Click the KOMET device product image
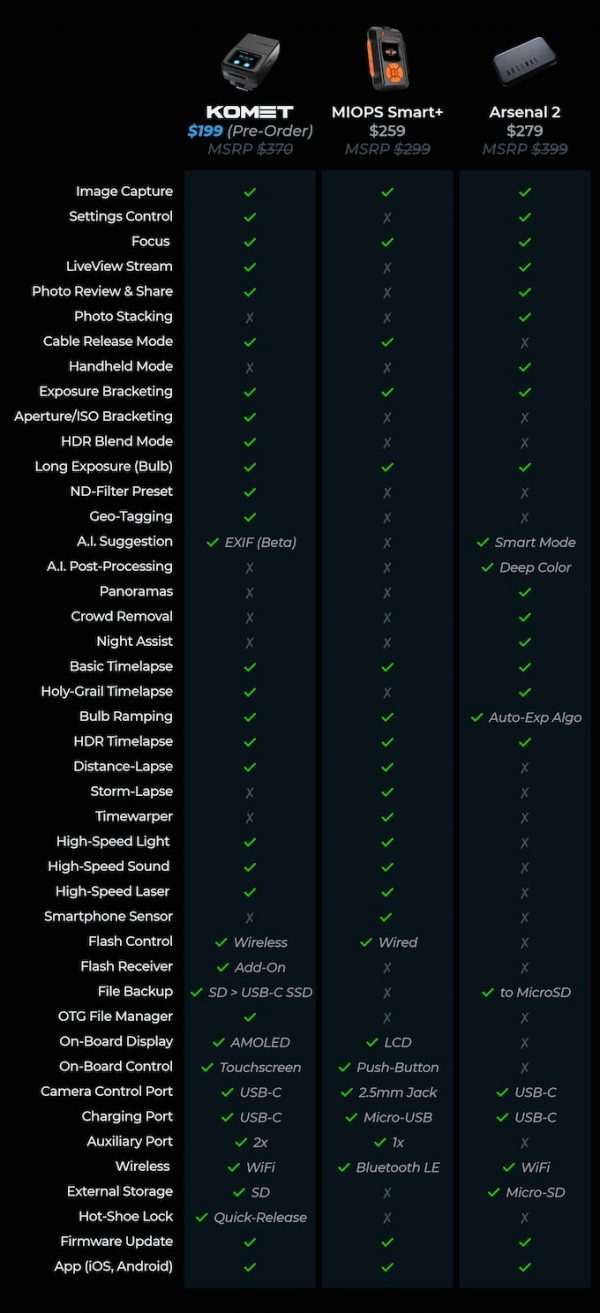 point(249,61)
